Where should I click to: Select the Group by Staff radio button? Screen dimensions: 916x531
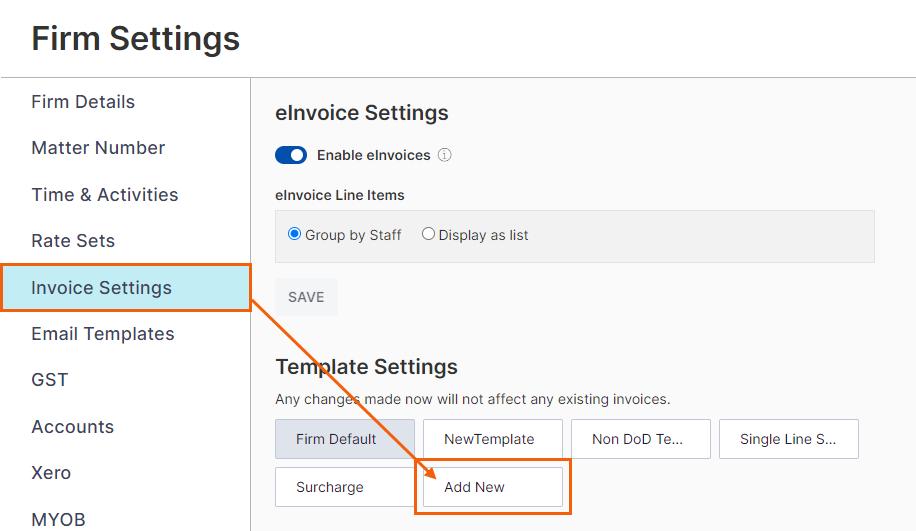tap(294, 234)
